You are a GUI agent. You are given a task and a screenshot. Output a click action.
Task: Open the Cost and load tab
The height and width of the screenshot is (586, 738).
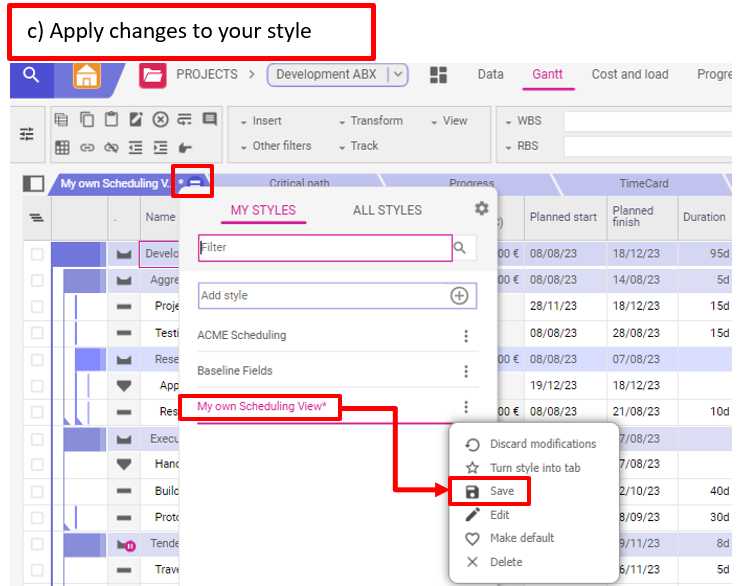[630, 74]
